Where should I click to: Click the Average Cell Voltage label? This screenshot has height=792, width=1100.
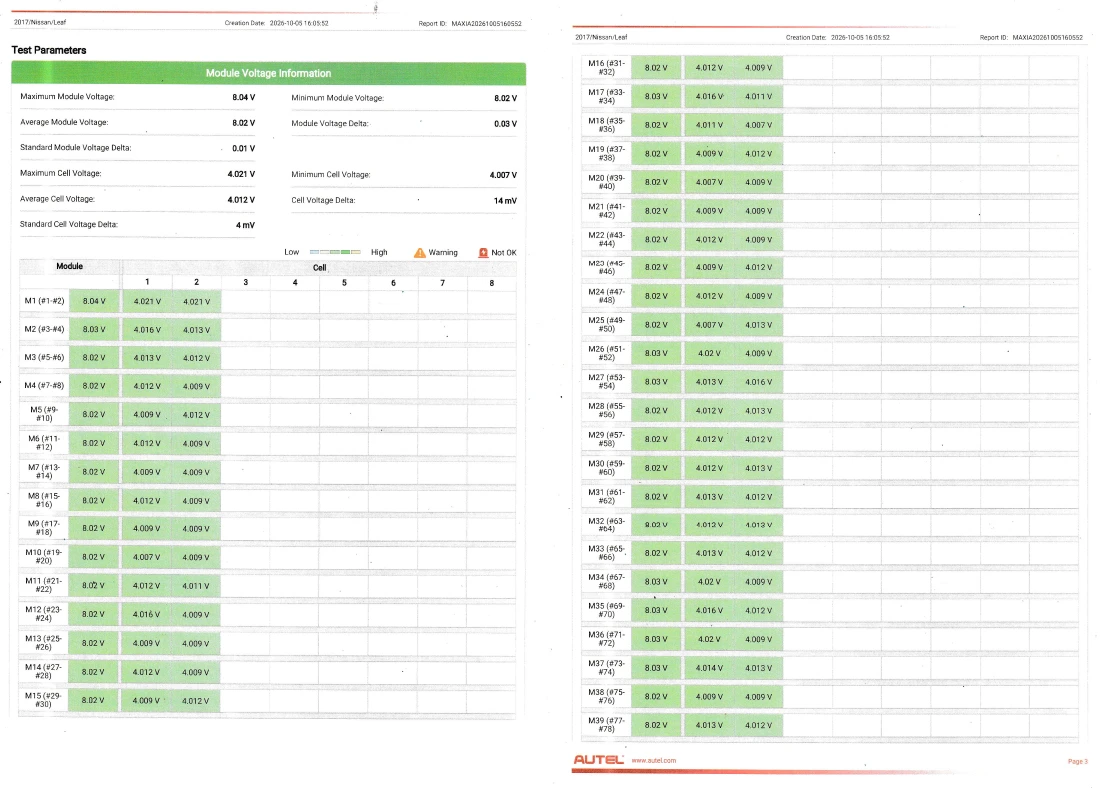[x=57, y=199]
